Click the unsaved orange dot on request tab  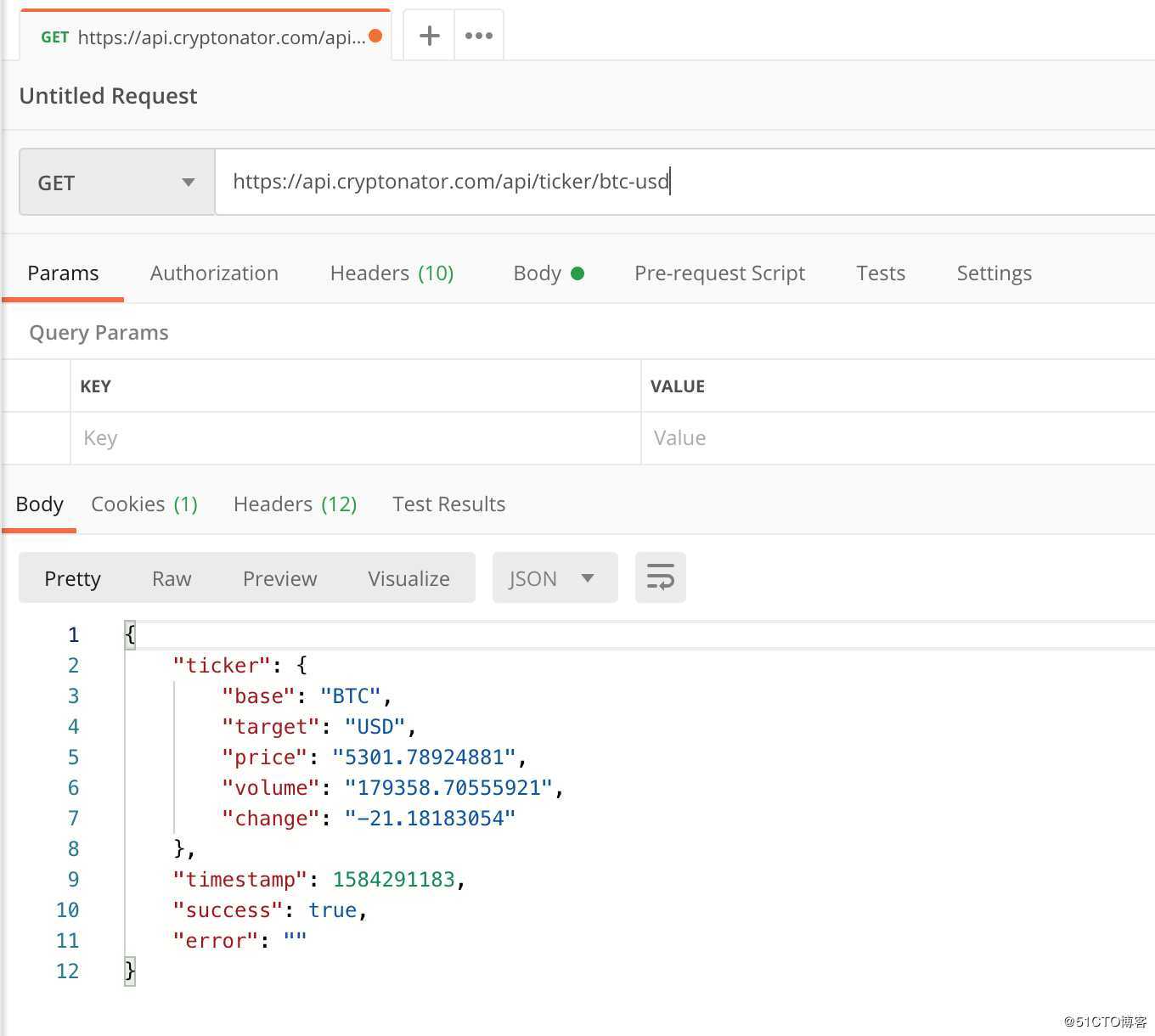coord(375,36)
